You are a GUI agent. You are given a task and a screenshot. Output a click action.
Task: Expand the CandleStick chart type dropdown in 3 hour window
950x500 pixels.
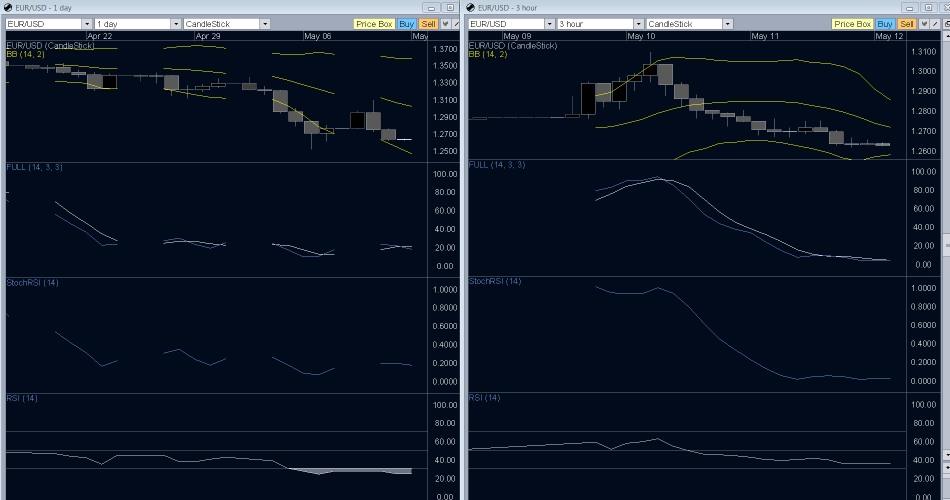coord(728,24)
